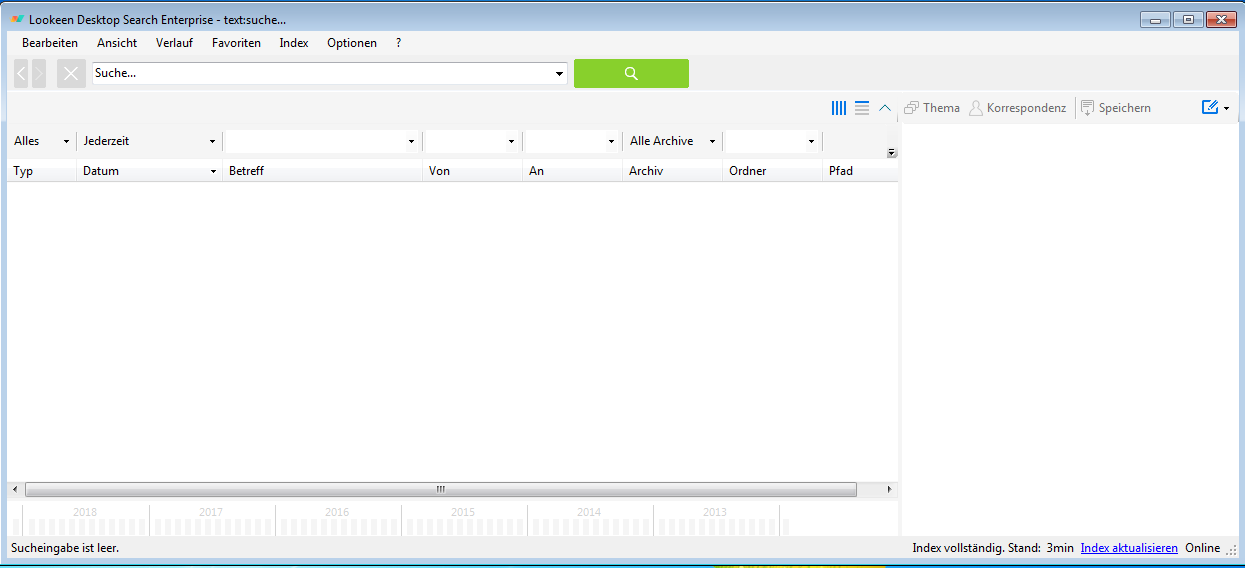Open the Ansicht menu
The image size is (1245, 568).
coord(117,43)
